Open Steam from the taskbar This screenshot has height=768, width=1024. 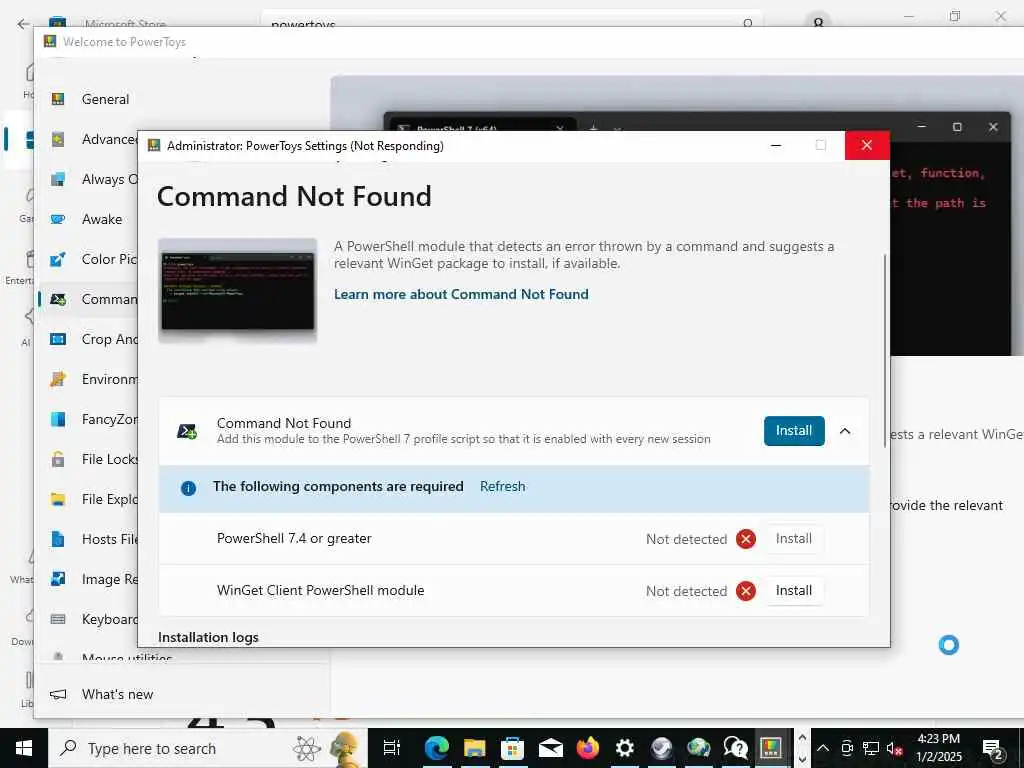point(661,748)
